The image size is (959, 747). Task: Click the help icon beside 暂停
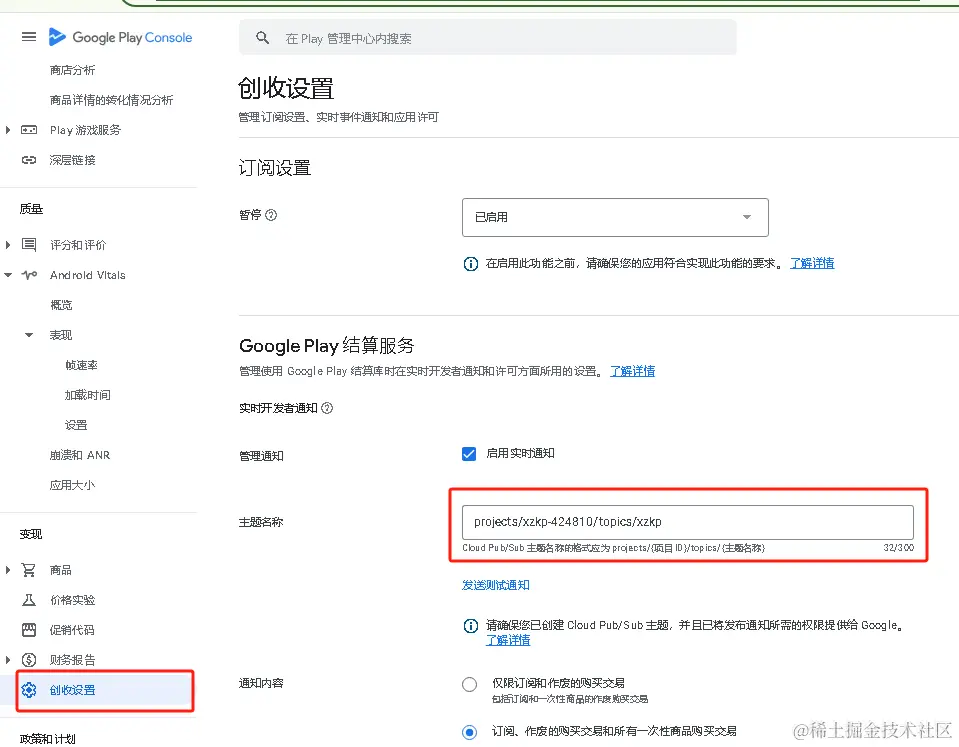[271, 215]
